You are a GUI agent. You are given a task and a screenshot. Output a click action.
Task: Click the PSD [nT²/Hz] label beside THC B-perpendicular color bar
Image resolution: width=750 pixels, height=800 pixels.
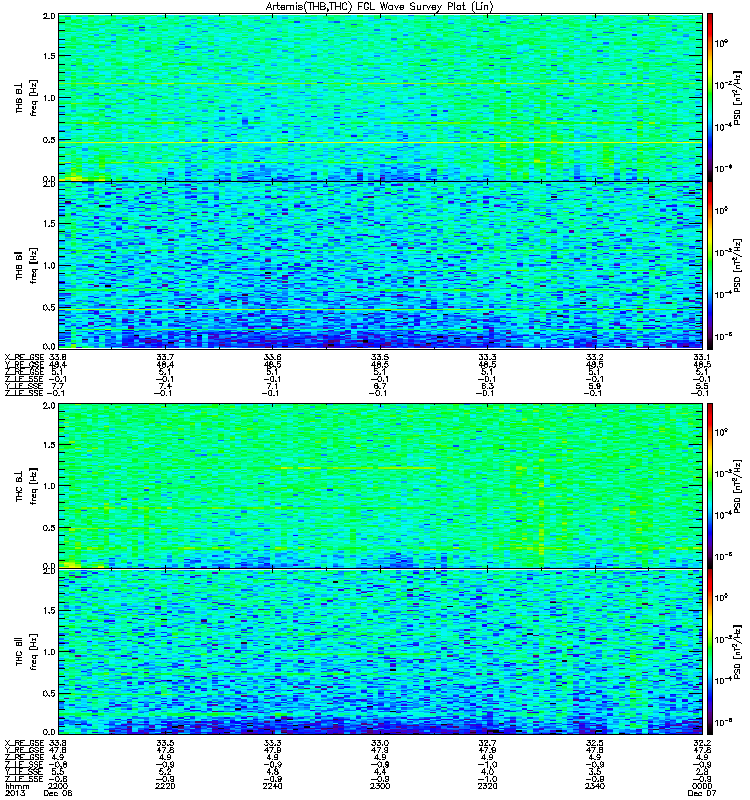pyautogui.click(x=737, y=486)
